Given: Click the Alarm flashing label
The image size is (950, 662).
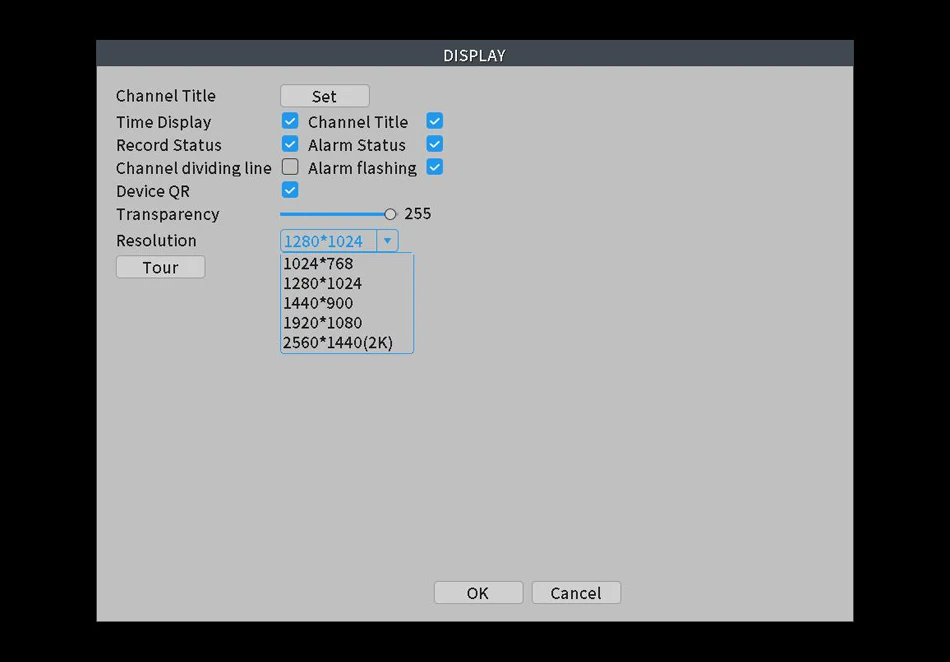Looking at the screenshot, I should click(362, 168).
